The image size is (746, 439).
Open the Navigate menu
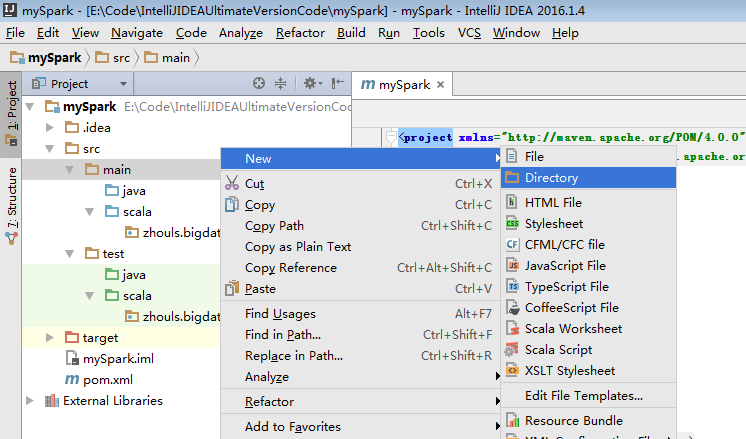(x=137, y=33)
